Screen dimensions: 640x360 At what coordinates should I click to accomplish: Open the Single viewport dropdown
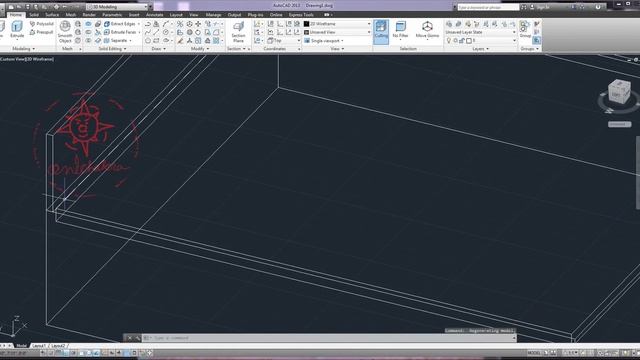(x=324, y=41)
